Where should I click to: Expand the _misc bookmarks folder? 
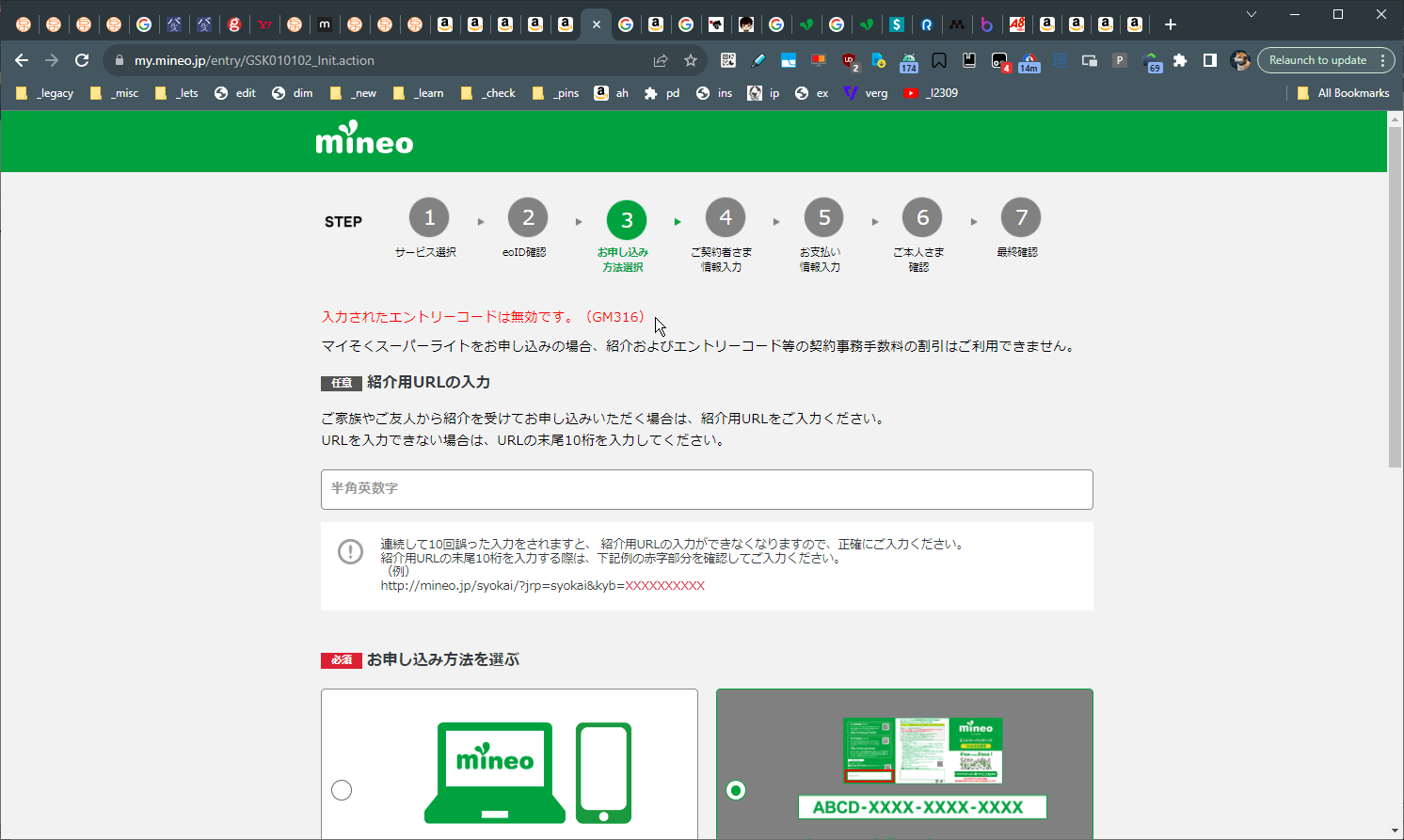click(x=114, y=93)
